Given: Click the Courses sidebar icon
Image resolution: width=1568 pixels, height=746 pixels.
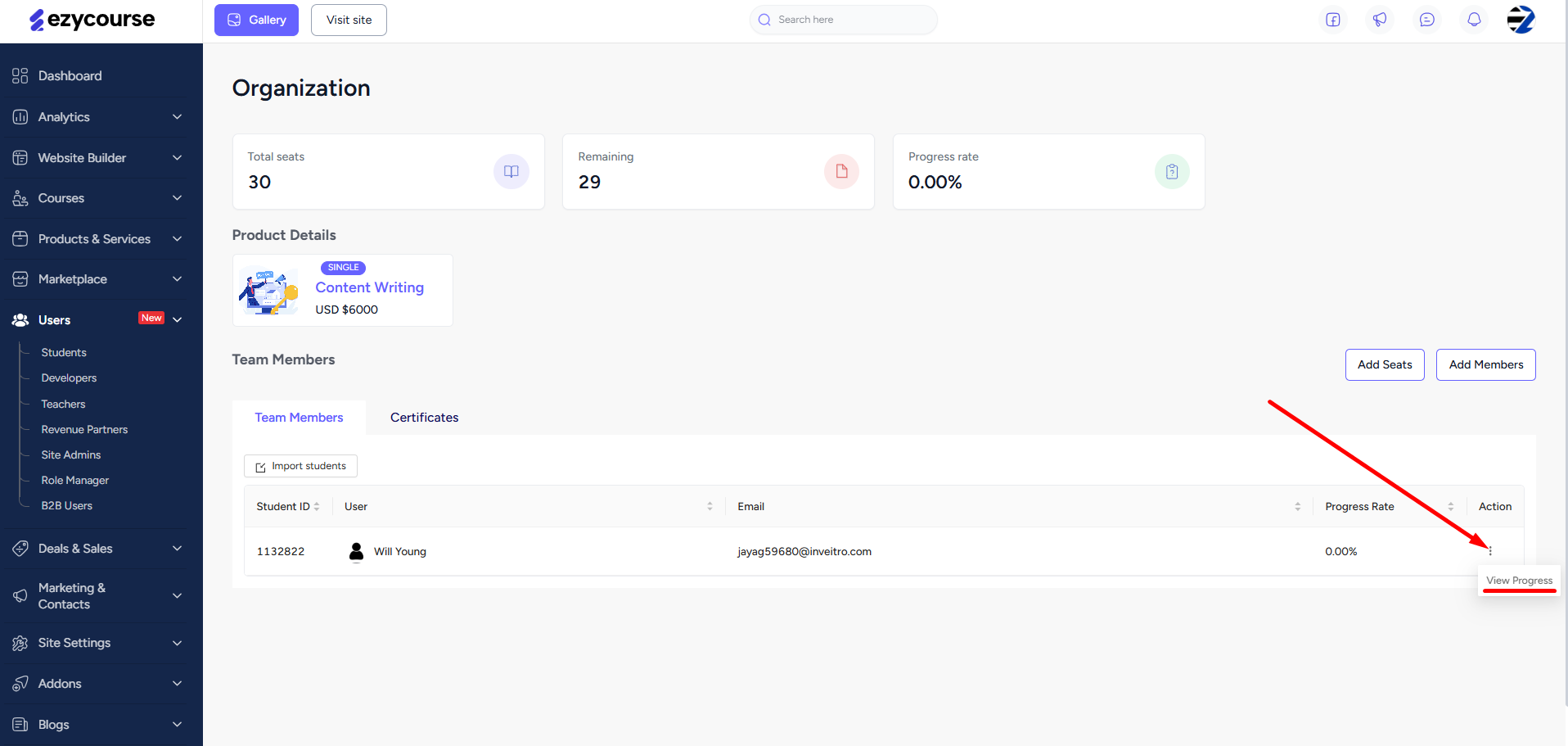Looking at the screenshot, I should [x=20, y=198].
